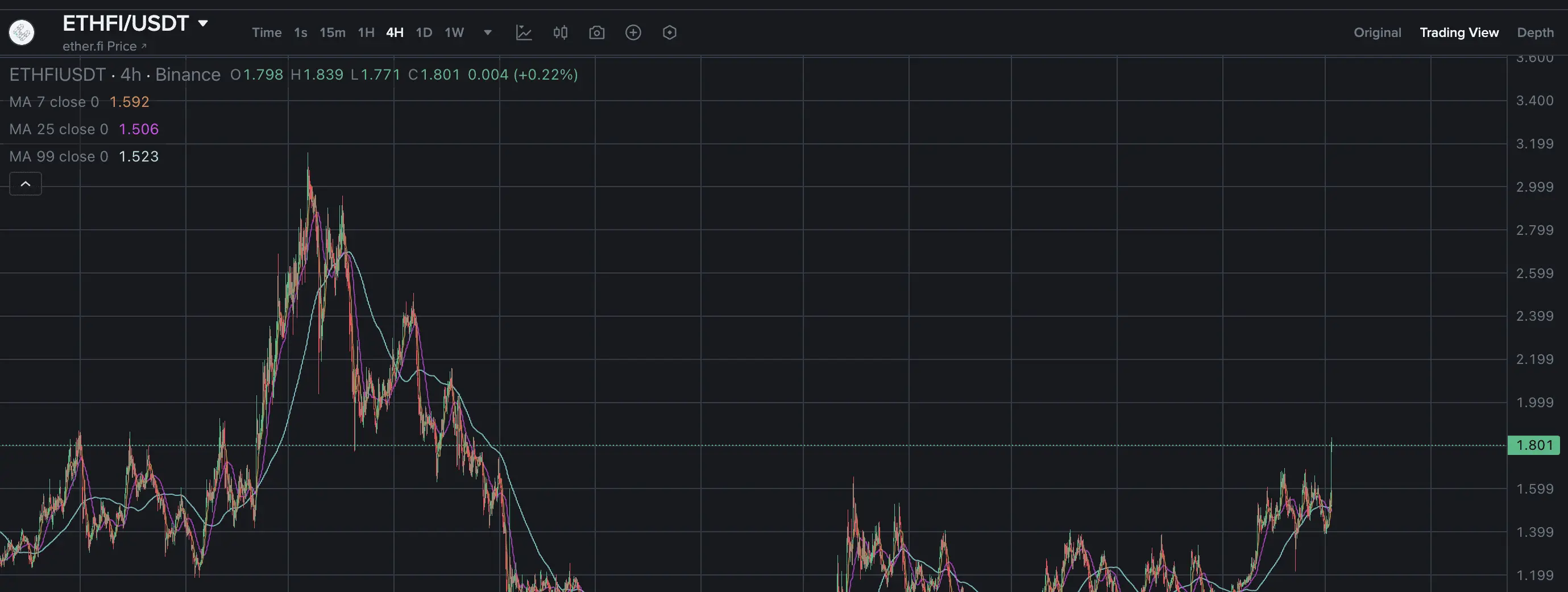Click the 1.592 MA 7 value
The height and width of the screenshot is (592, 1568).
point(129,102)
